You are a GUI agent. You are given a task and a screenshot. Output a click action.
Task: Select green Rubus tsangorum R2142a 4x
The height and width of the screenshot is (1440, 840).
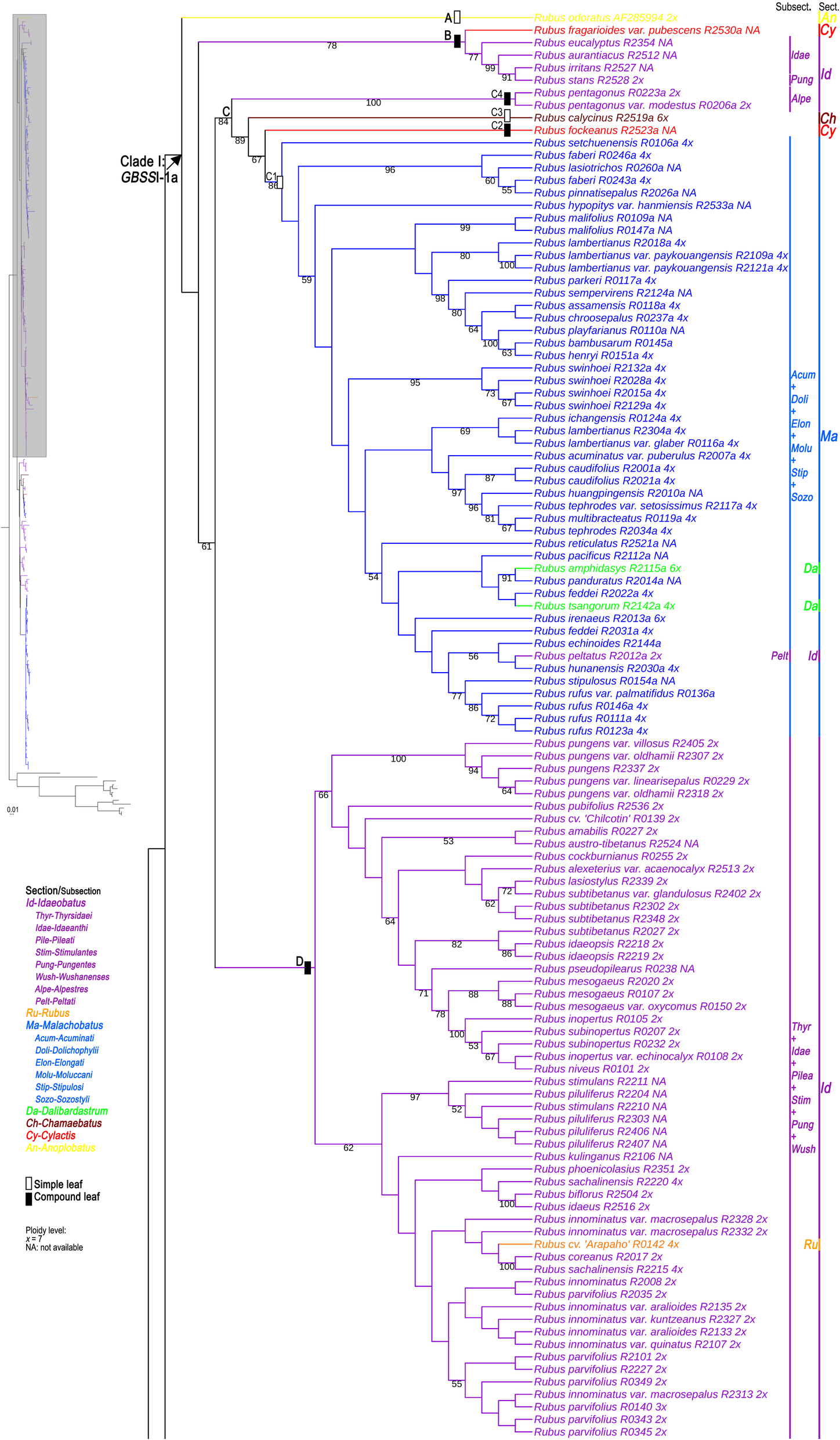tap(604, 606)
